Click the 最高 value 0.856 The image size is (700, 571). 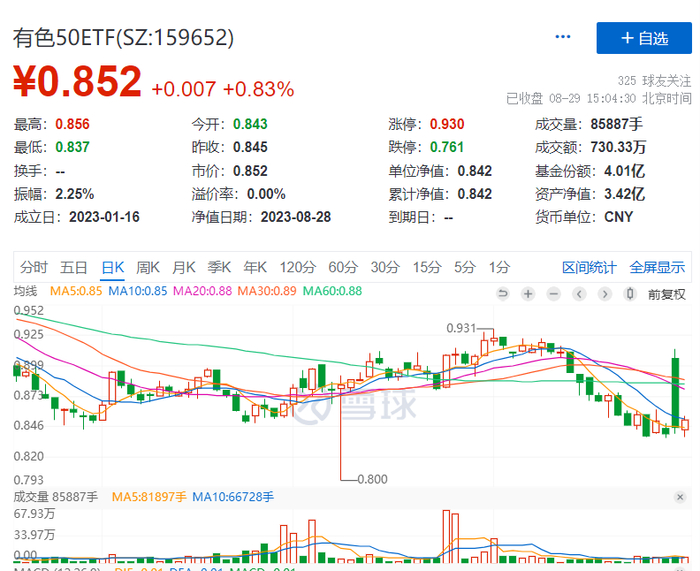click(72, 124)
